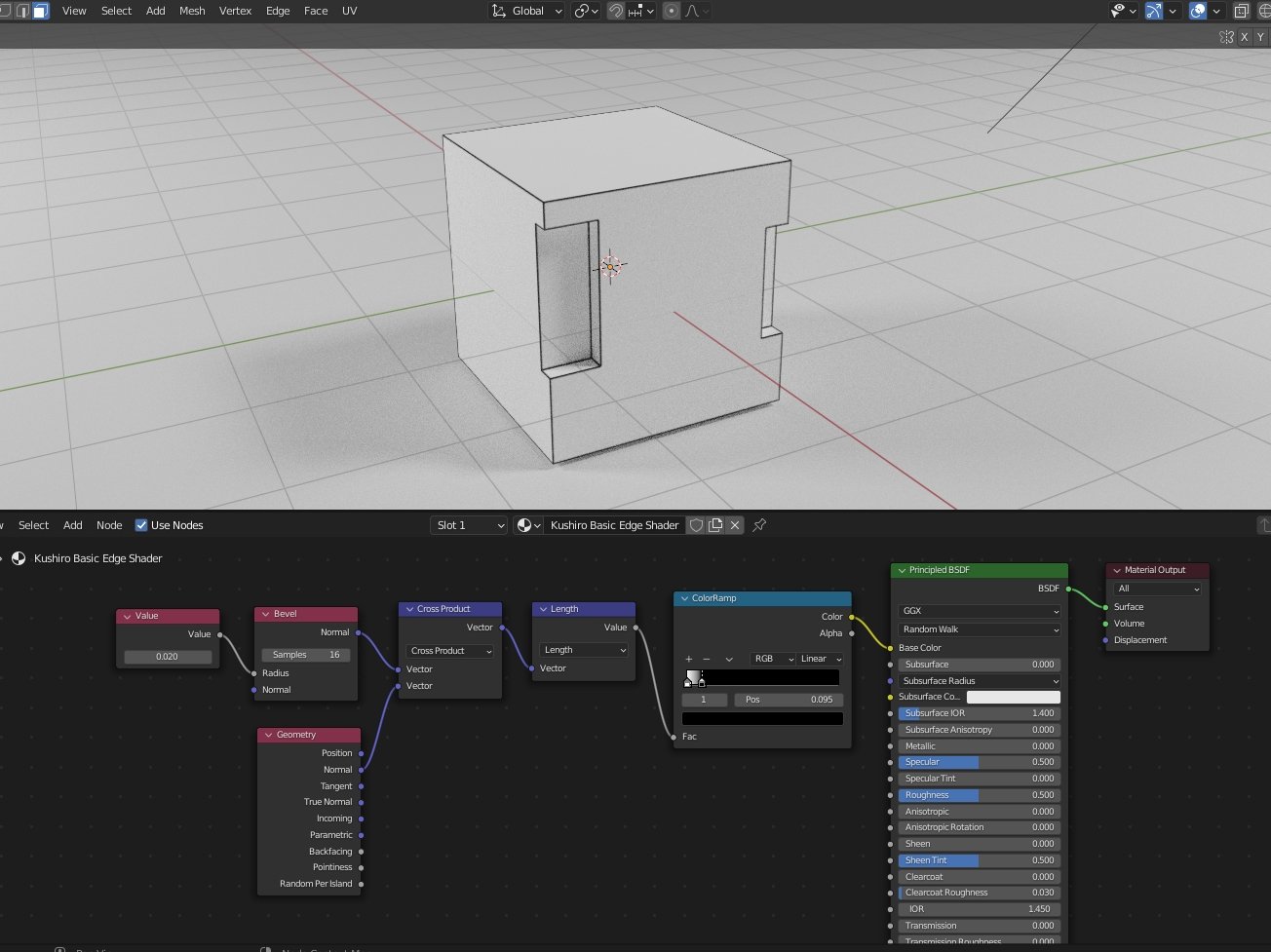Screen dimensions: 1271x952
Task: Open Random Walk subsurface method dropdown
Action: click(x=980, y=629)
